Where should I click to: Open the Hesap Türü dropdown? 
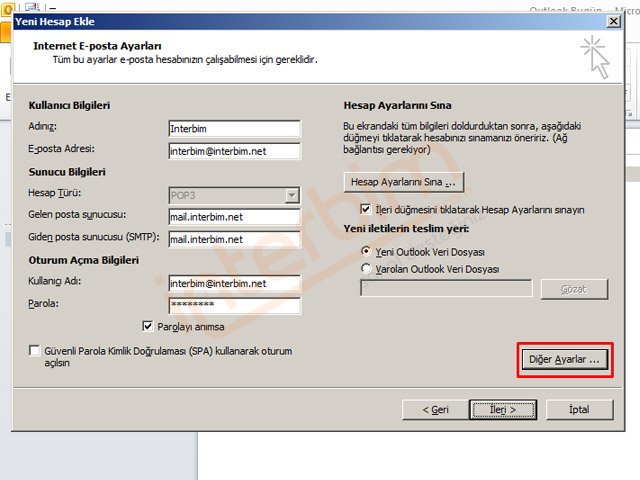234,195
